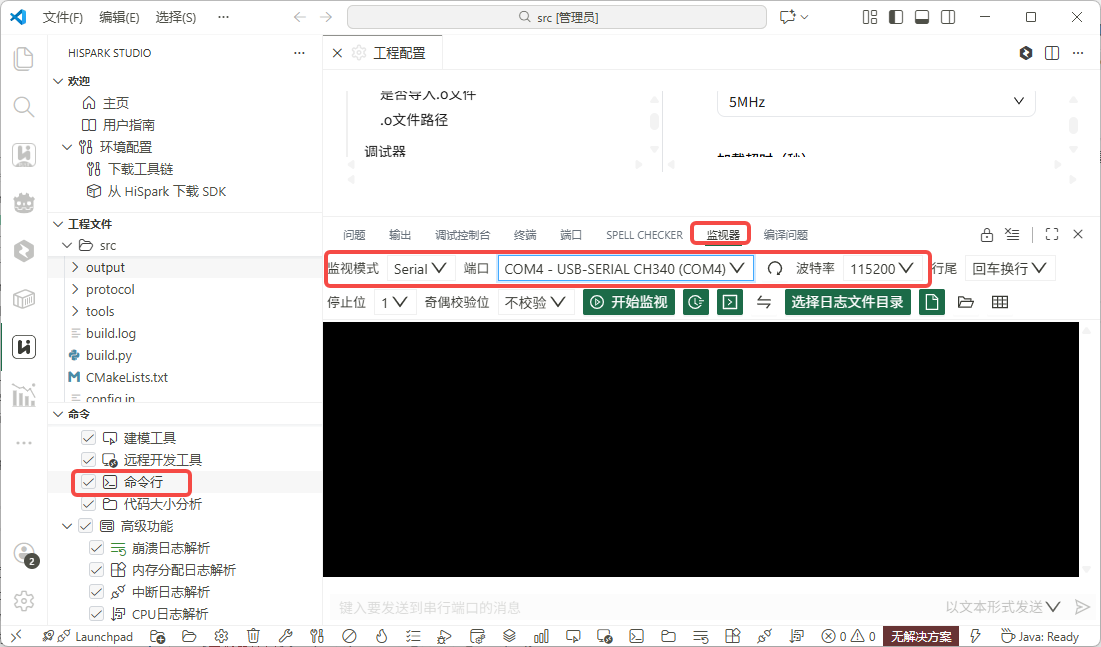Viewport: 1101px width, 647px height.
Task: Click the send arrow for serial message
Action: tap(1081, 607)
